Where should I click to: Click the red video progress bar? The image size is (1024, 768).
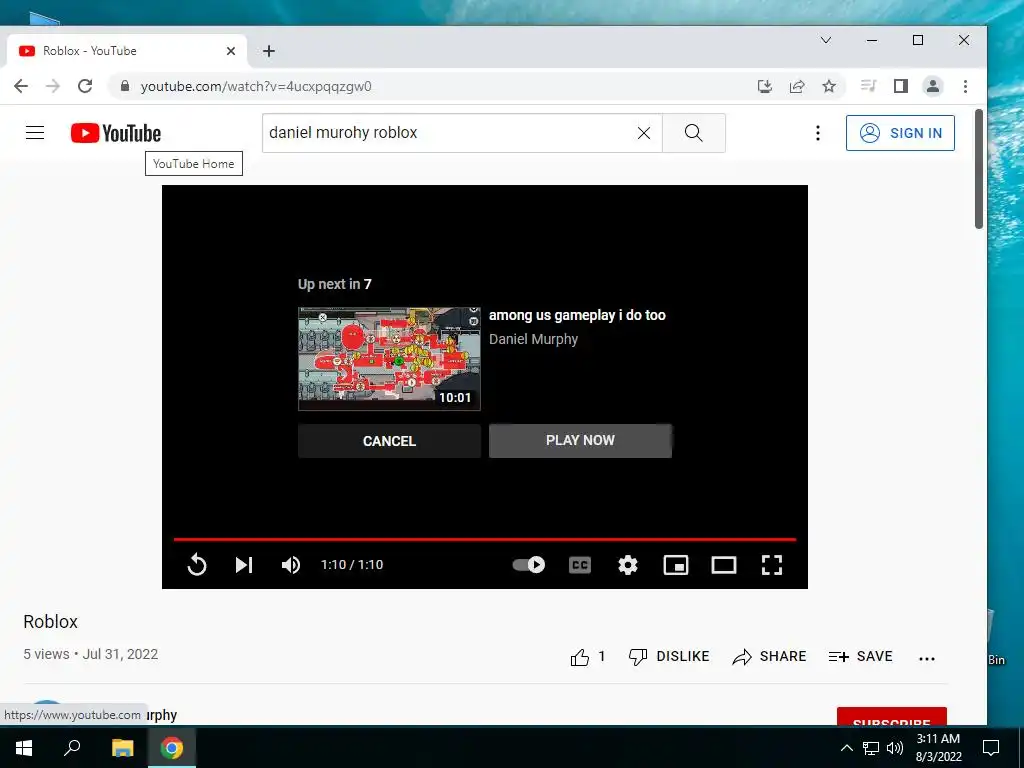click(485, 539)
